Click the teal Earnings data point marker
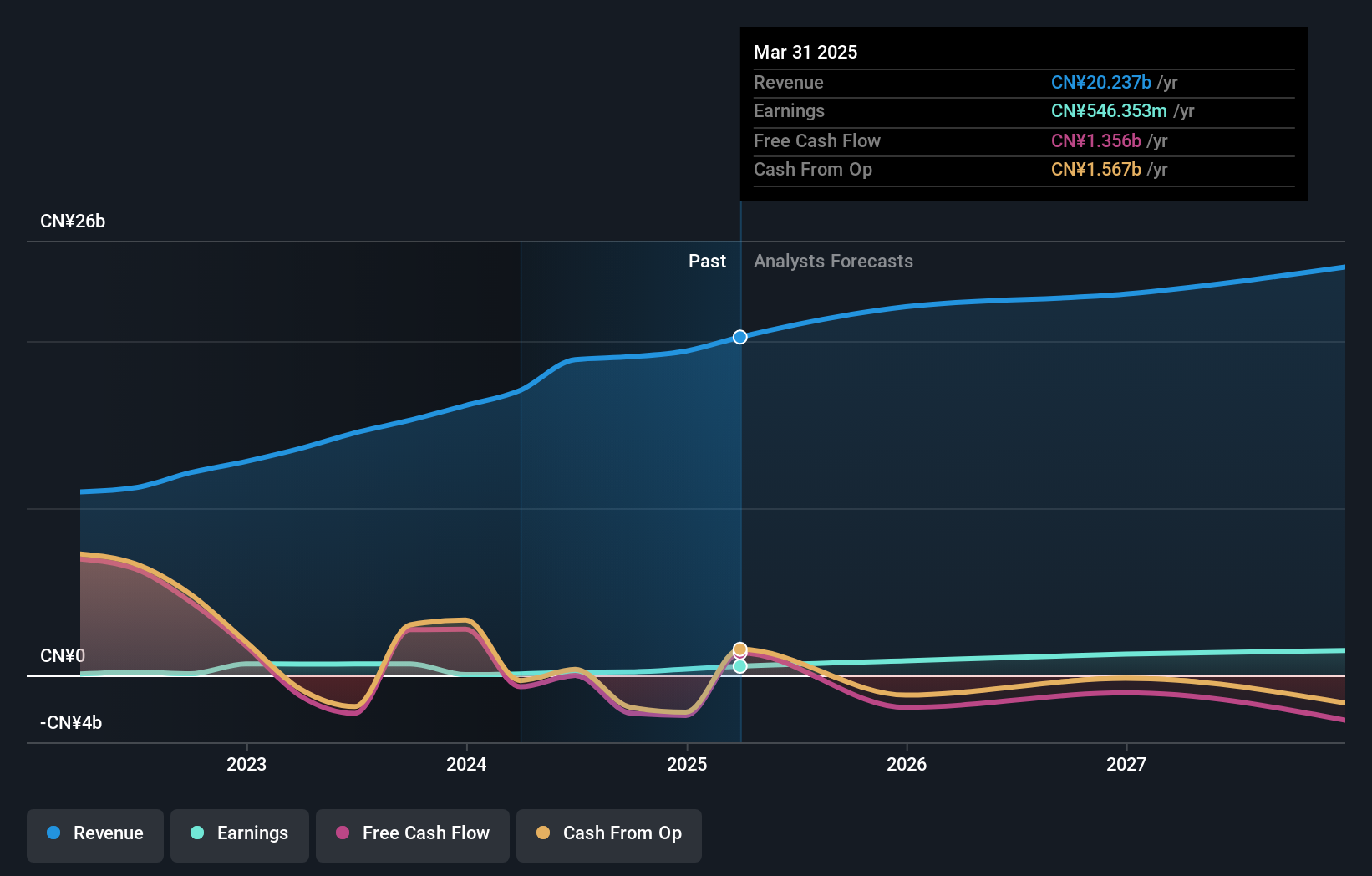 pyautogui.click(x=740, y=666)
